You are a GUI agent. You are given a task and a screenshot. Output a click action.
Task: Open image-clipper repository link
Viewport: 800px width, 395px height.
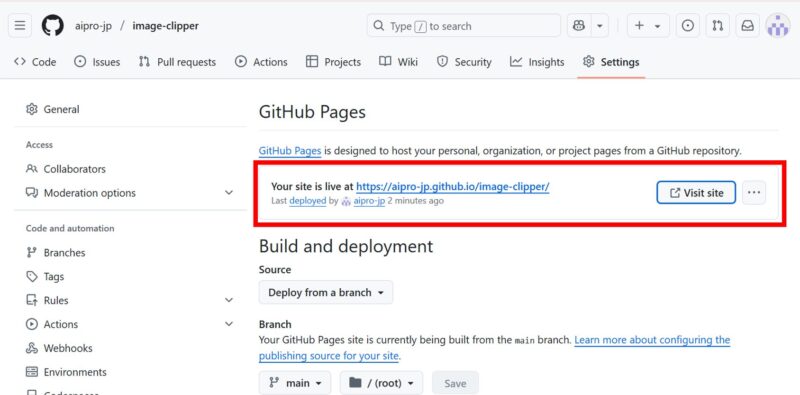tap(165, 26)
